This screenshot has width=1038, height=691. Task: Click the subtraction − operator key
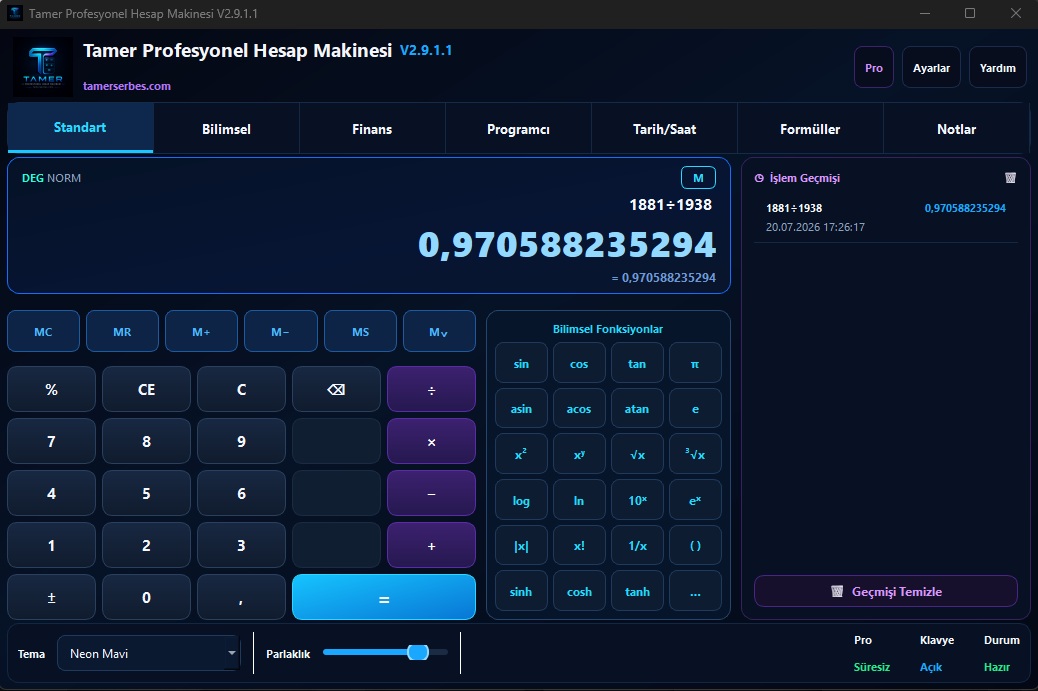[432, 493]
